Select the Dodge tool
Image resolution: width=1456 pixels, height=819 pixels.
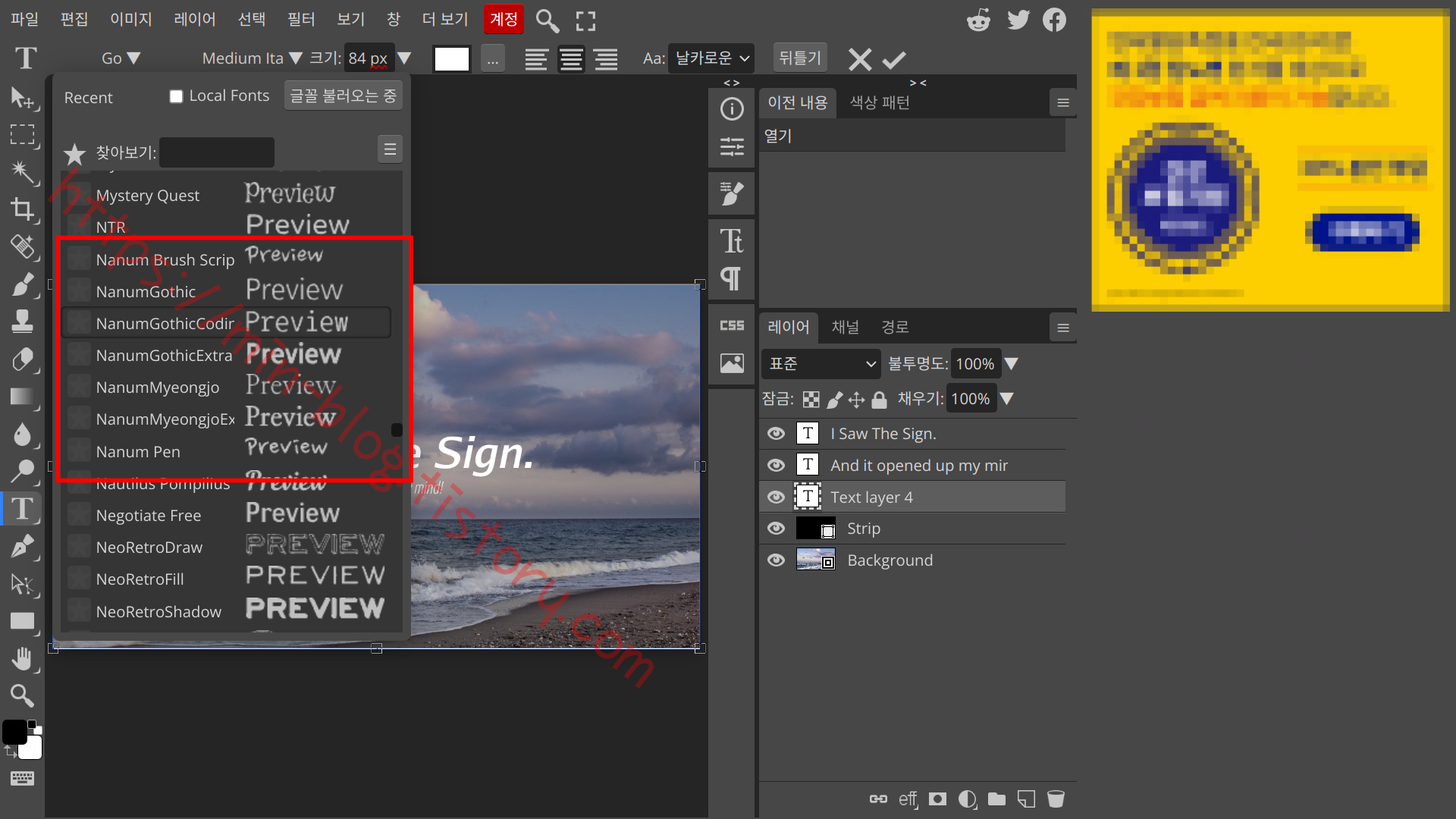[x=22, y=471]
